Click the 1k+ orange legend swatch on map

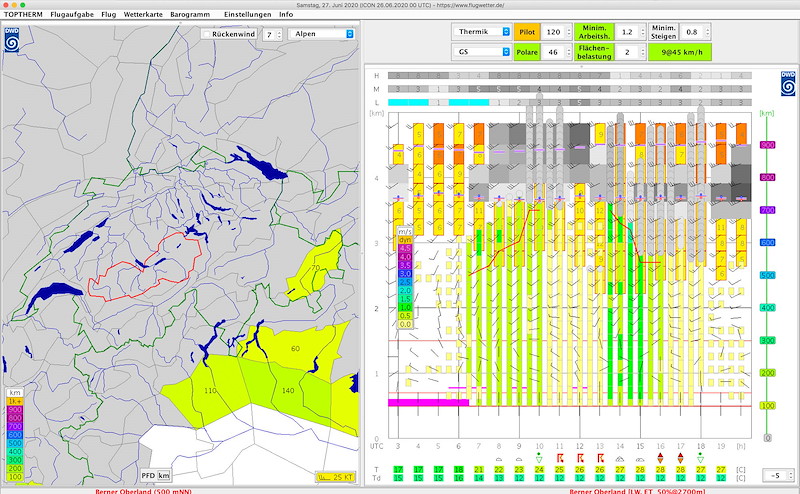(x=15, y=402)
